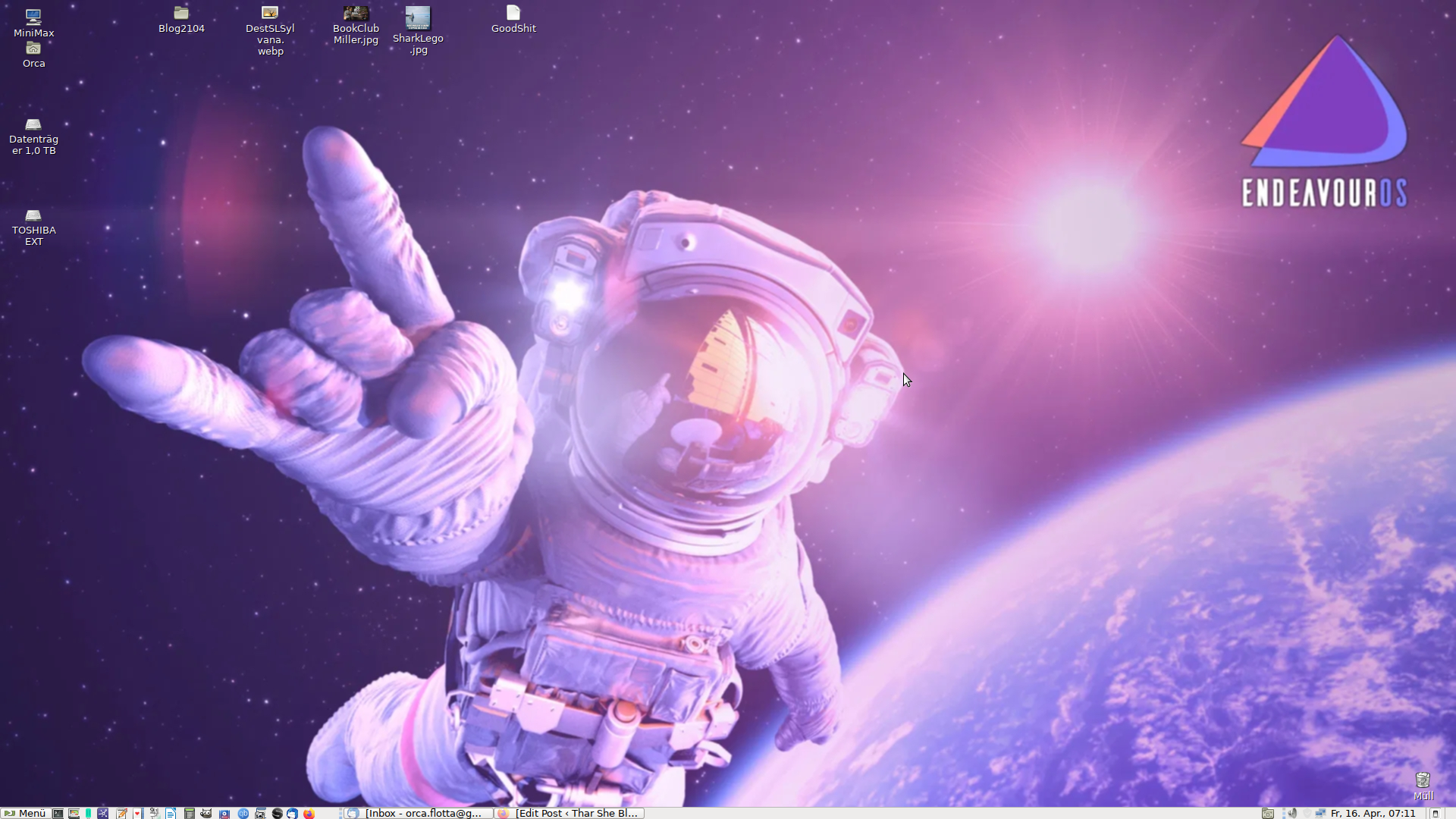Open the file-tools launcher beside Writer icon

click(x=155, y=813)
